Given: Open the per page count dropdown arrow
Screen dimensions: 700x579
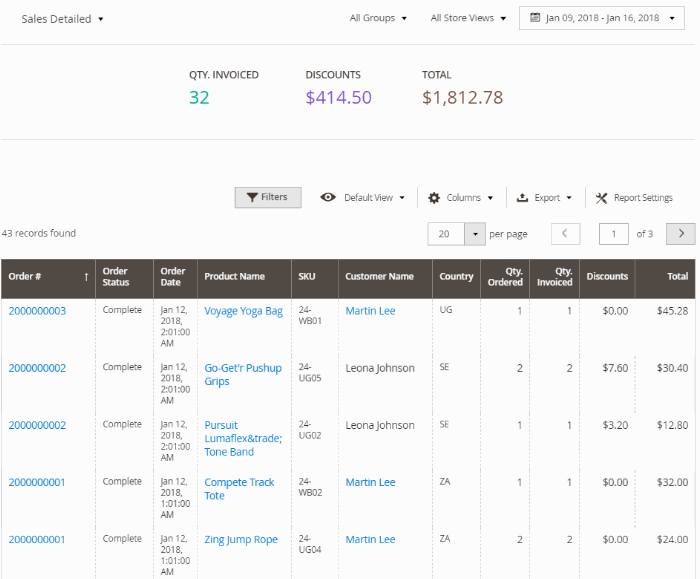Looking at the screenshot, I should 475,234.
